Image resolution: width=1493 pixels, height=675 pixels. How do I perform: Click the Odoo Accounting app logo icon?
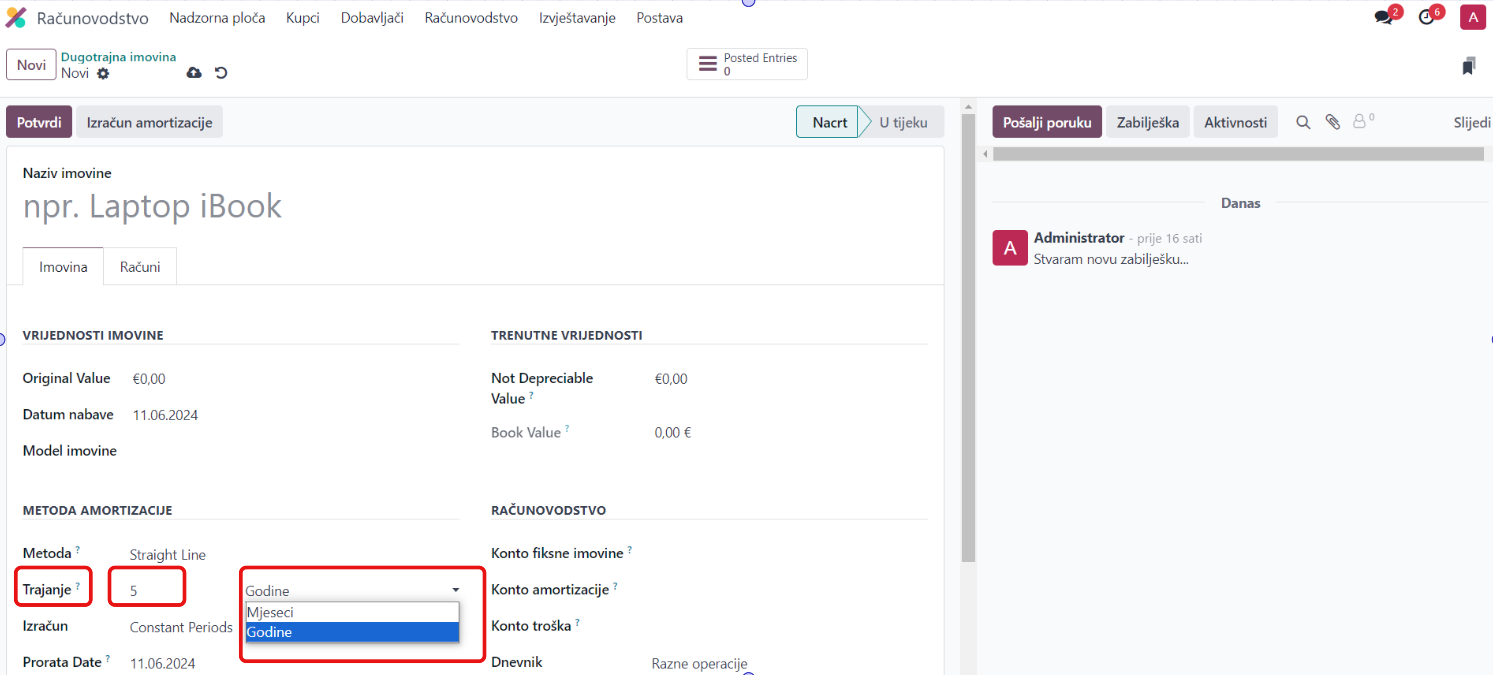pos(16,18)
